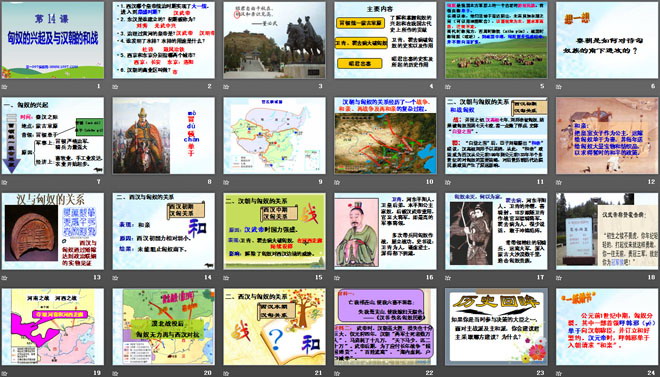The height and width of the screenshot is (377, 660).
Task: Click the animation star icon under slide 23
Action: point(448,373)
